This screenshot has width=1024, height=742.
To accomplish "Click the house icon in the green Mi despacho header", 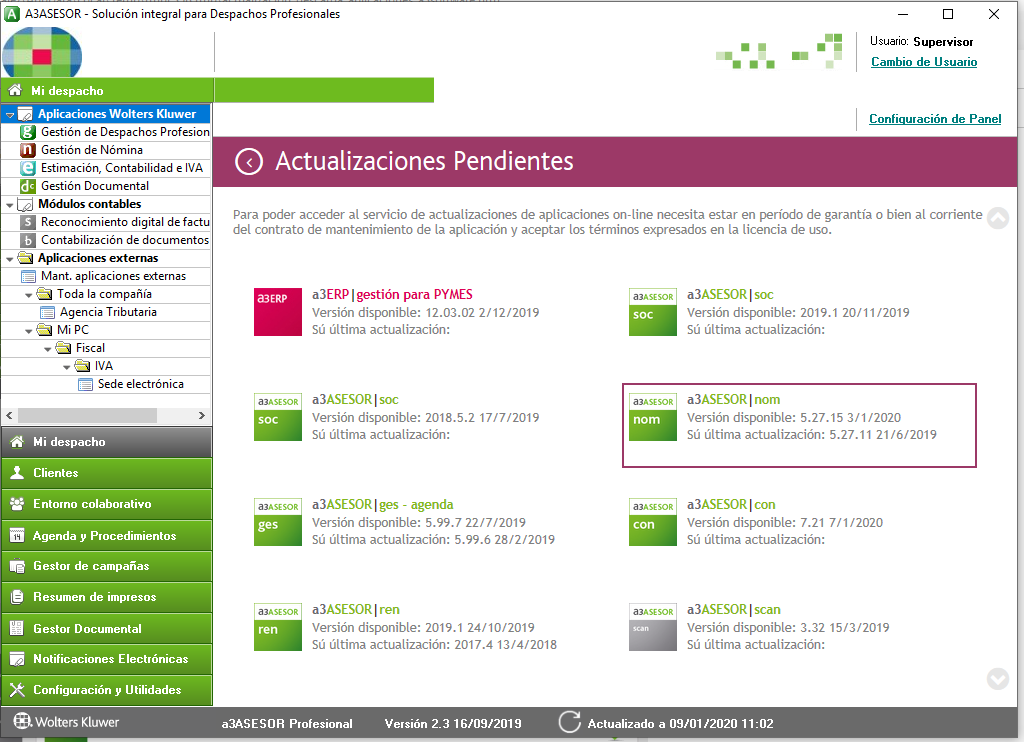I will pos(15,90).
